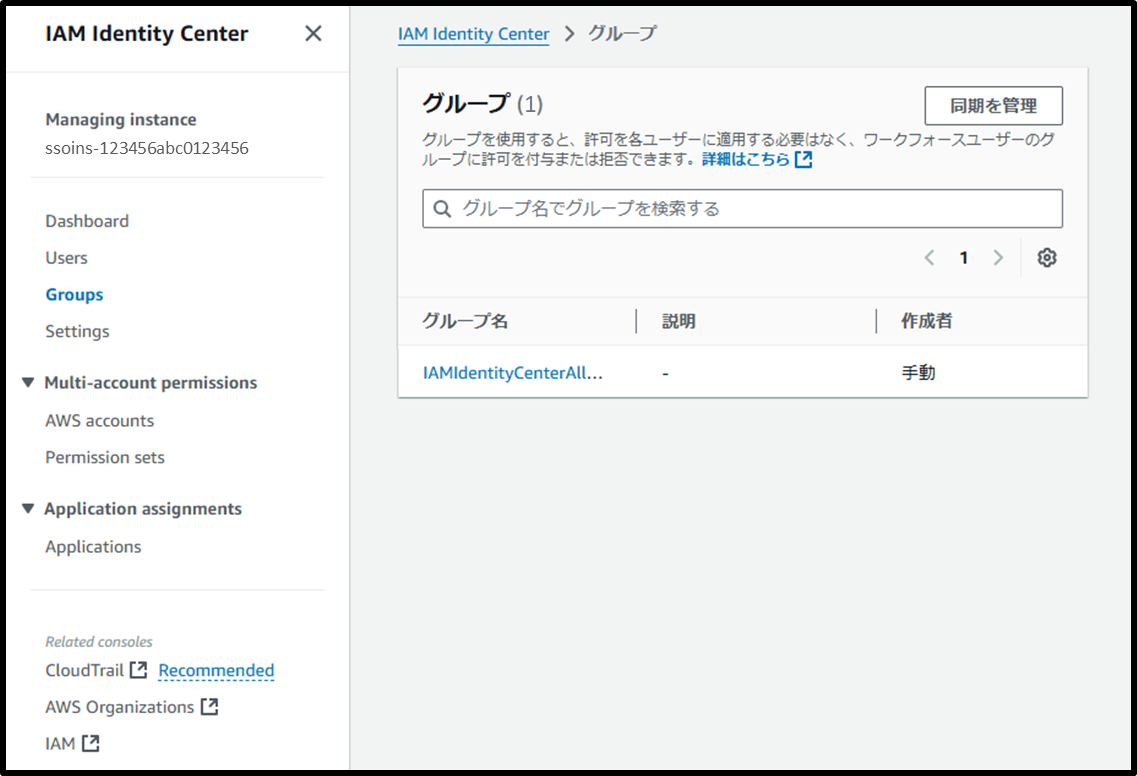Click external link icon next to CloudTrail
This screenshot has height=776, width=1137.
[x=138, y=670]
